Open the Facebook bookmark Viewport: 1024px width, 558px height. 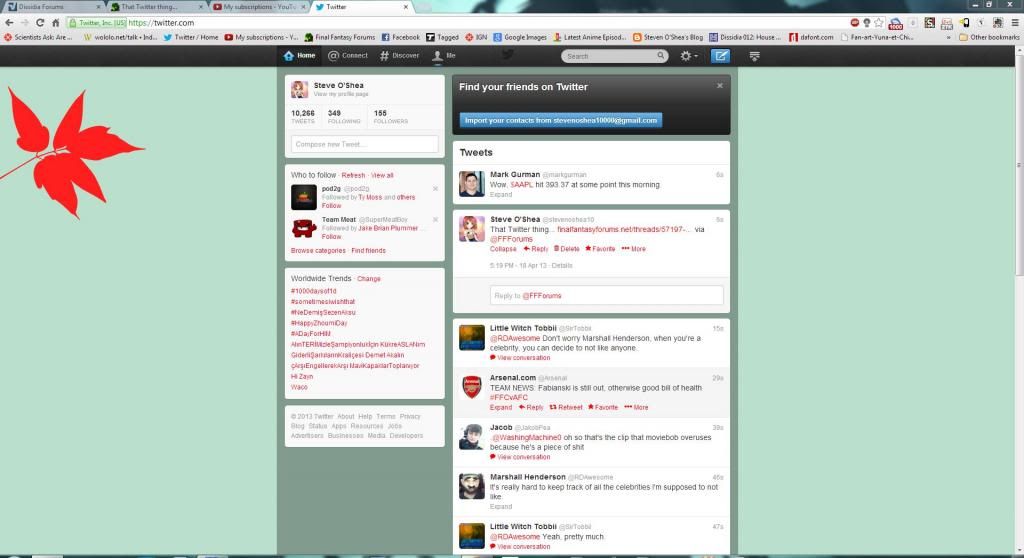[400, 37]
